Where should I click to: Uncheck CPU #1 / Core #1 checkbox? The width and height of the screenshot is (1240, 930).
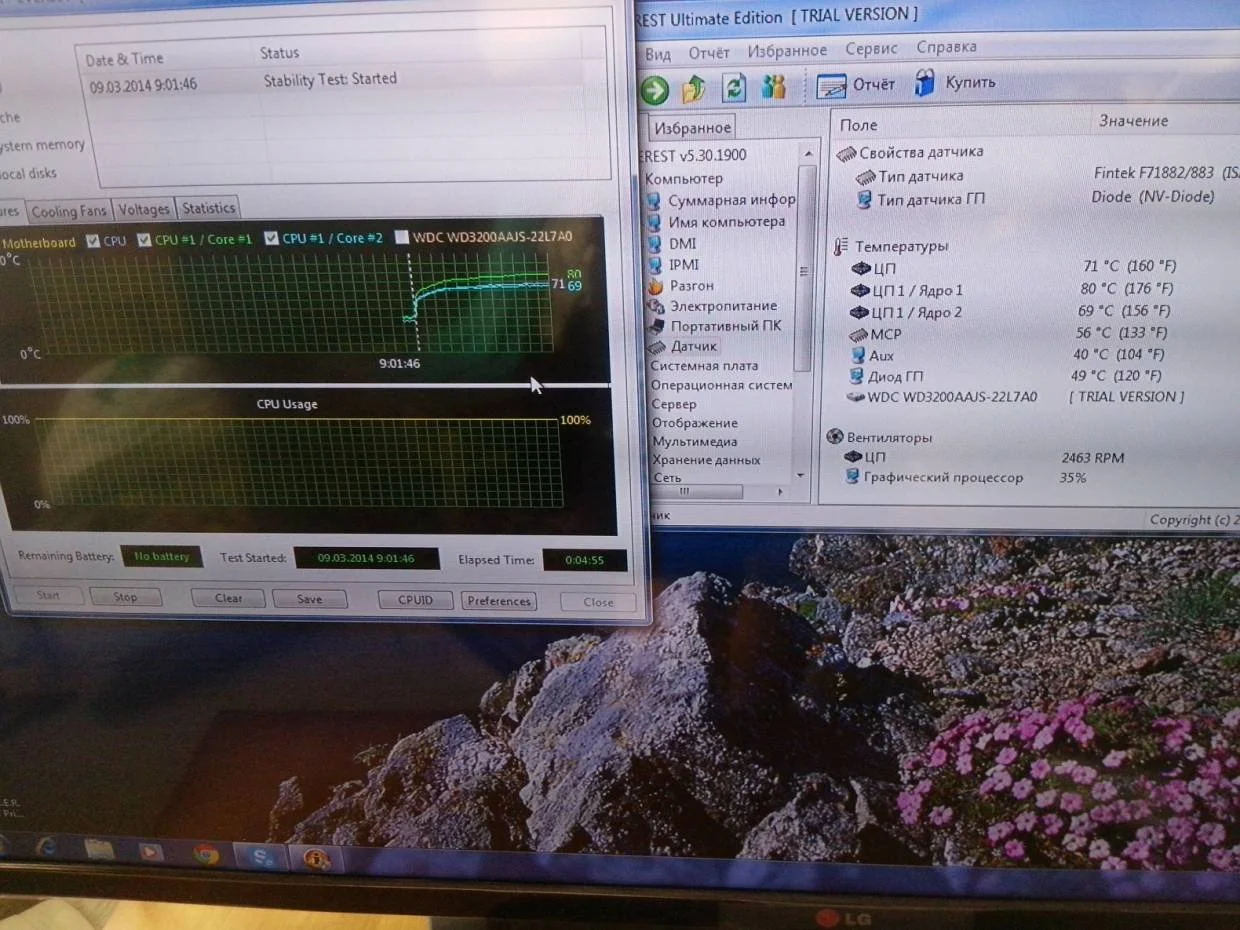point(144,240)
